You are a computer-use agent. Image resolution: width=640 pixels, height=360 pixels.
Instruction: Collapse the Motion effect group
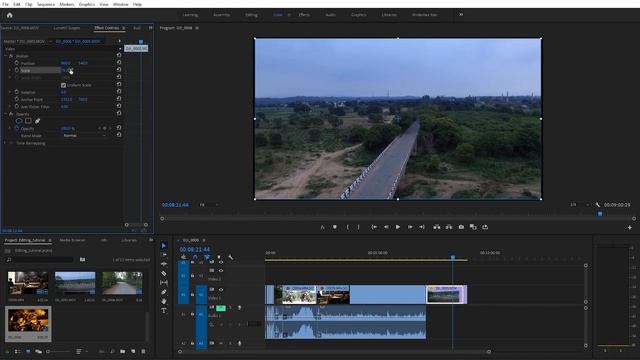pyautogui.click(x=5, y=56)
